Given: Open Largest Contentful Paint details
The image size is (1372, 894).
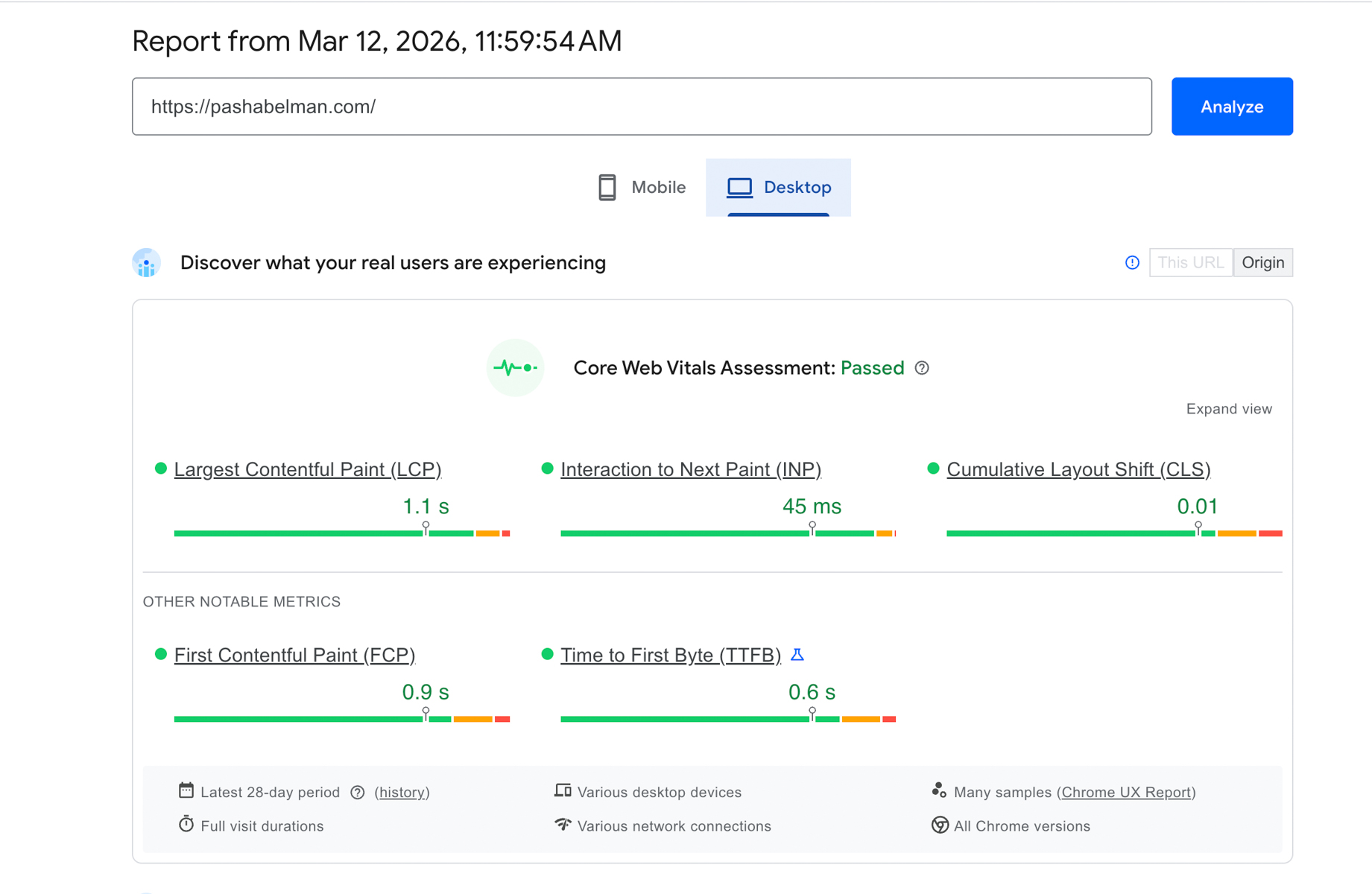Looking at the screenshot, I should pyautogui.click(x=307, y=469).
